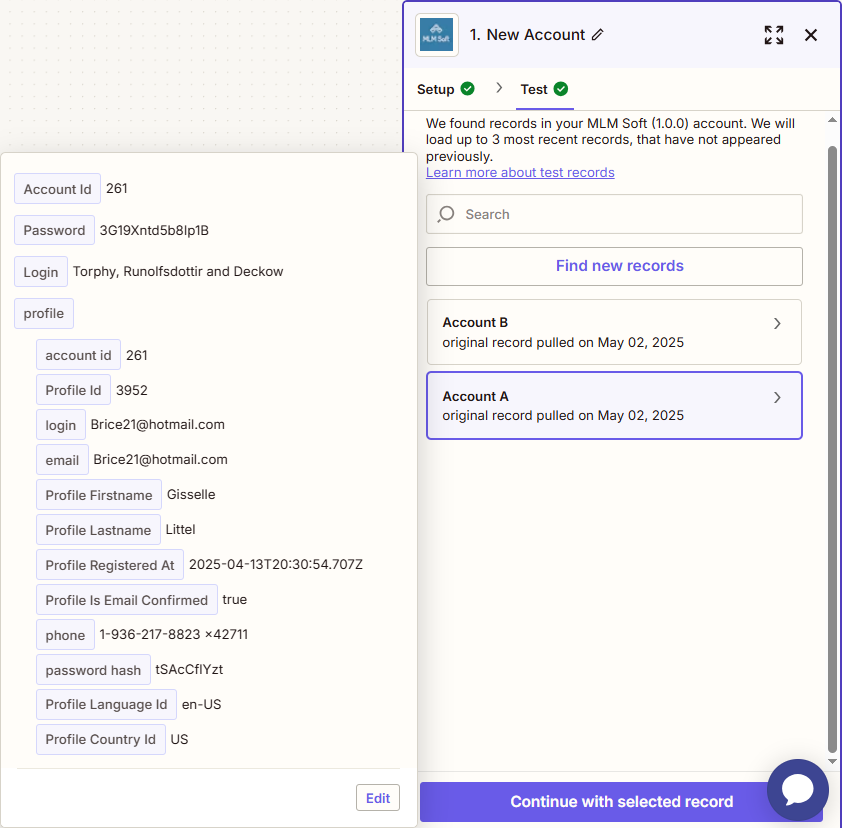This screenshot has height=828, width=842.
Task: Click the green checkmark next to Test
Action: point(561,89)
